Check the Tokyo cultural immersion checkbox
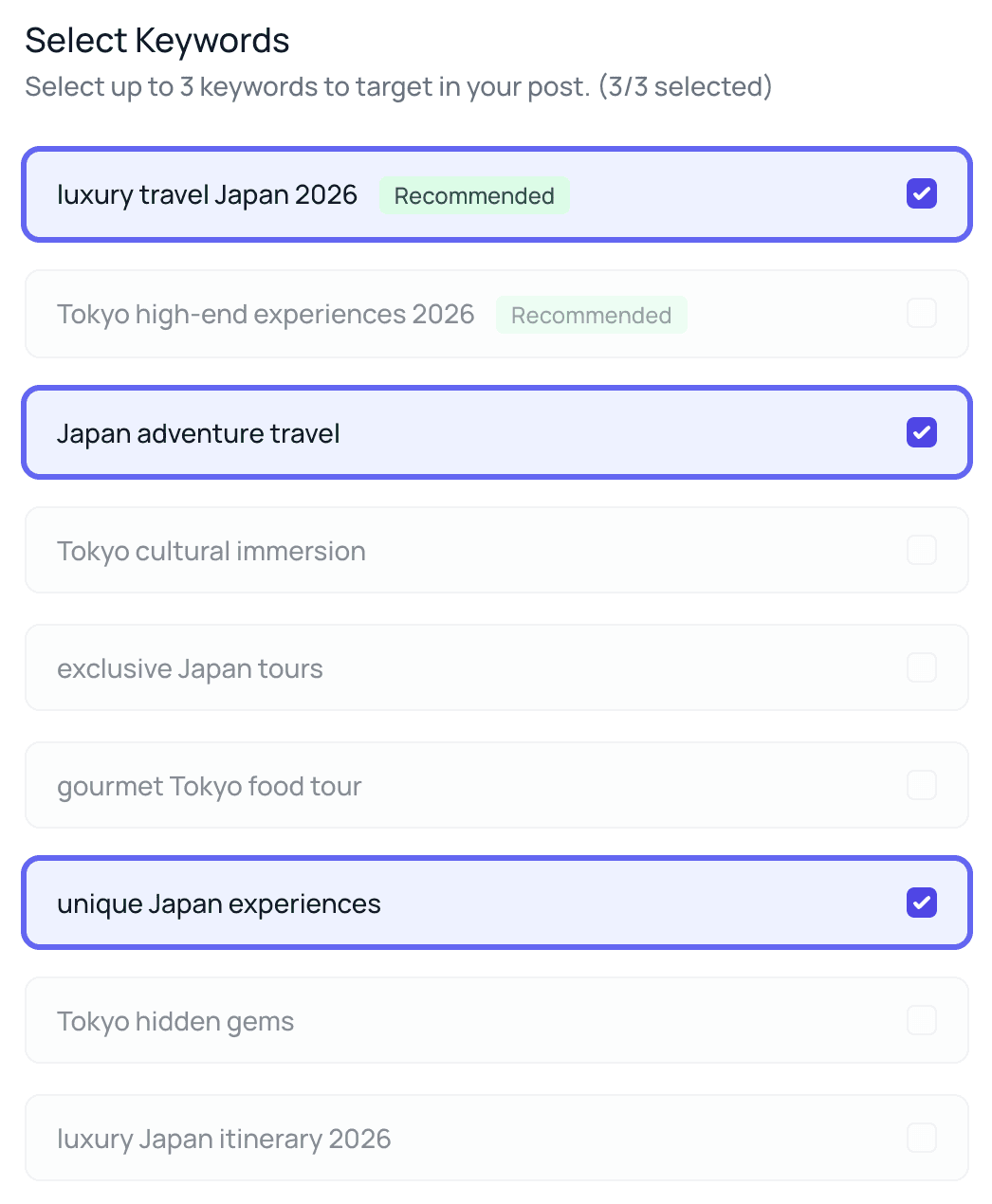 click(921, 551)
